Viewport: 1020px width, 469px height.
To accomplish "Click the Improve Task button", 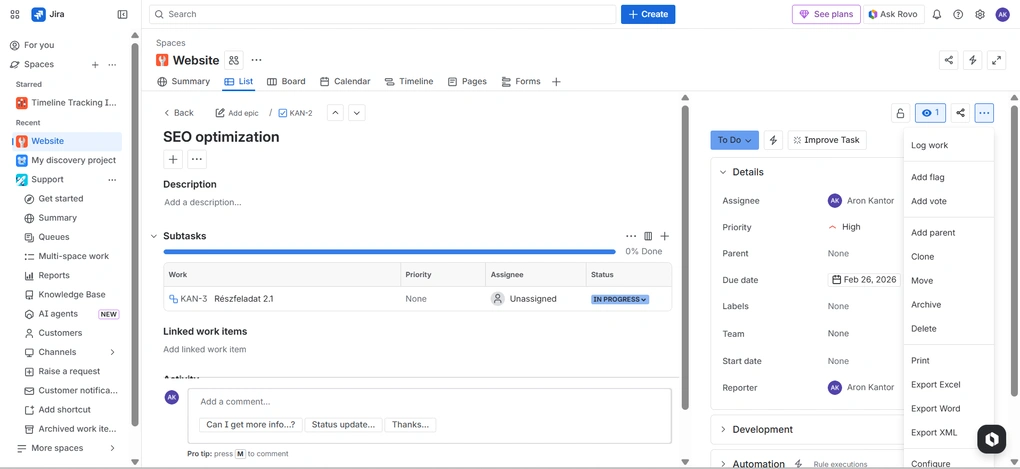I will point(827,140).
